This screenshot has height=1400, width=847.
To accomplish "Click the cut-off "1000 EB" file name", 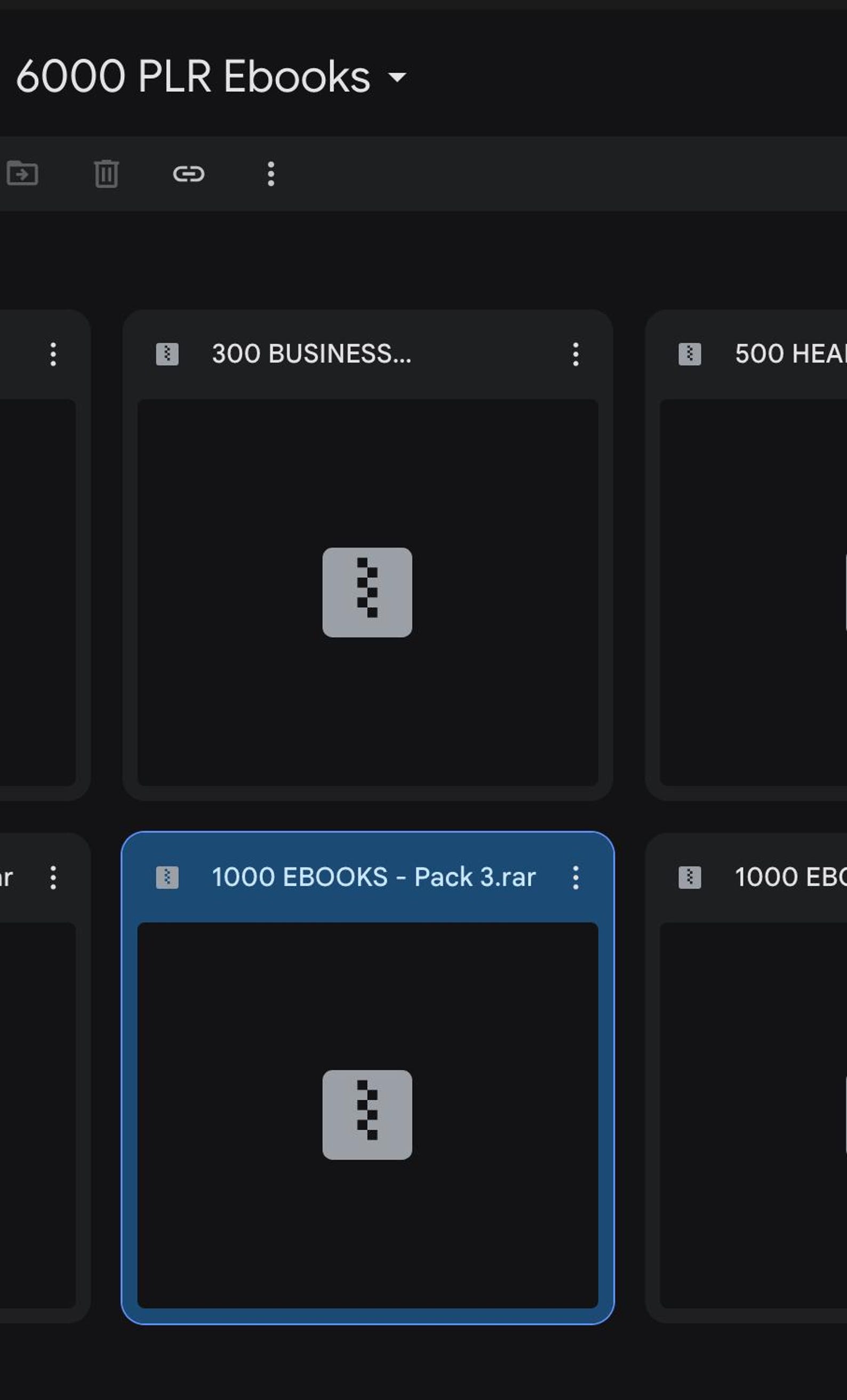I will (790, 876).
